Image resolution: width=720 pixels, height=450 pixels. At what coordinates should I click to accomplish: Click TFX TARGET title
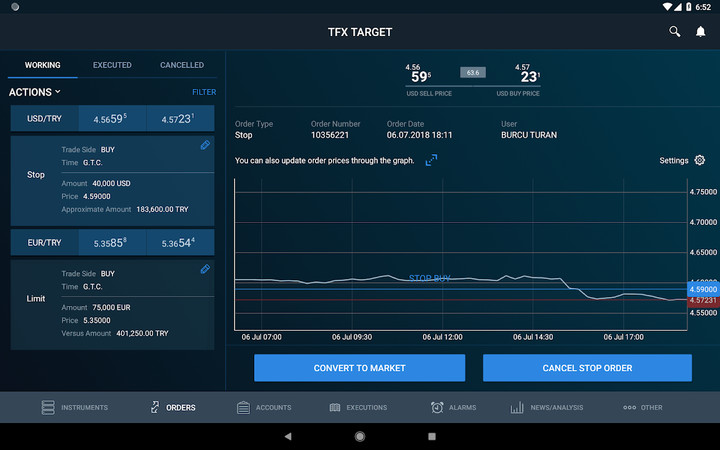click(360, 32)
